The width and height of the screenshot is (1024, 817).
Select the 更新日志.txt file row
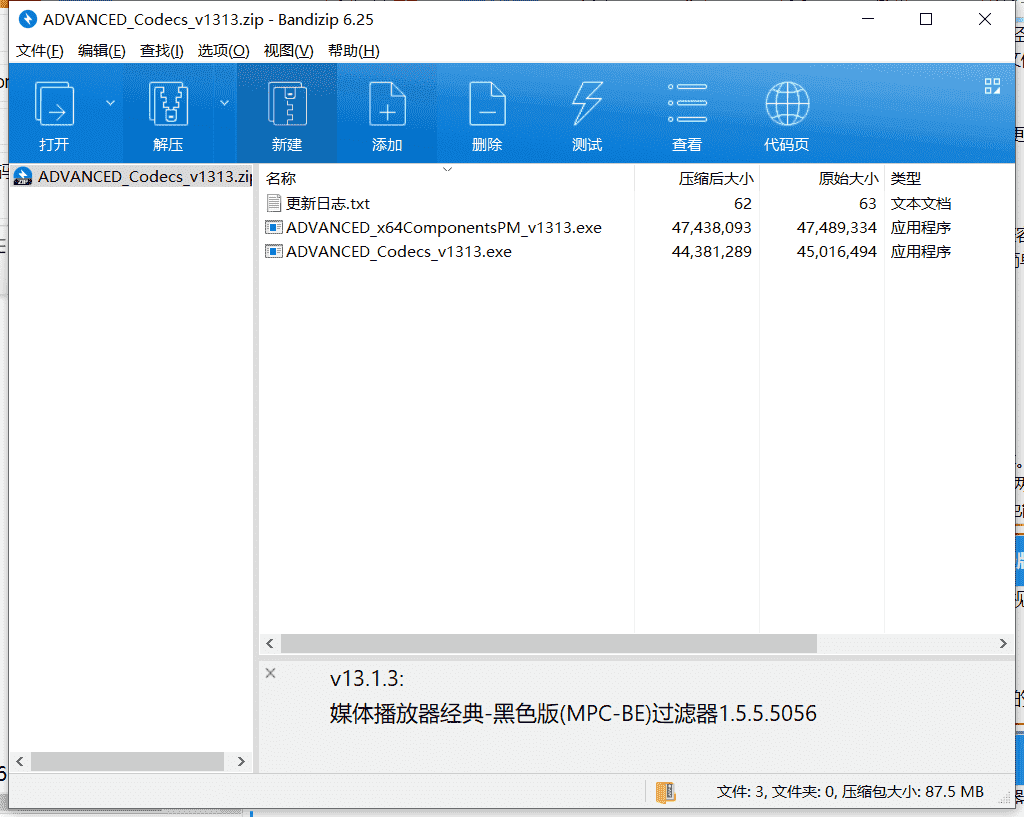tap(637, 204)
